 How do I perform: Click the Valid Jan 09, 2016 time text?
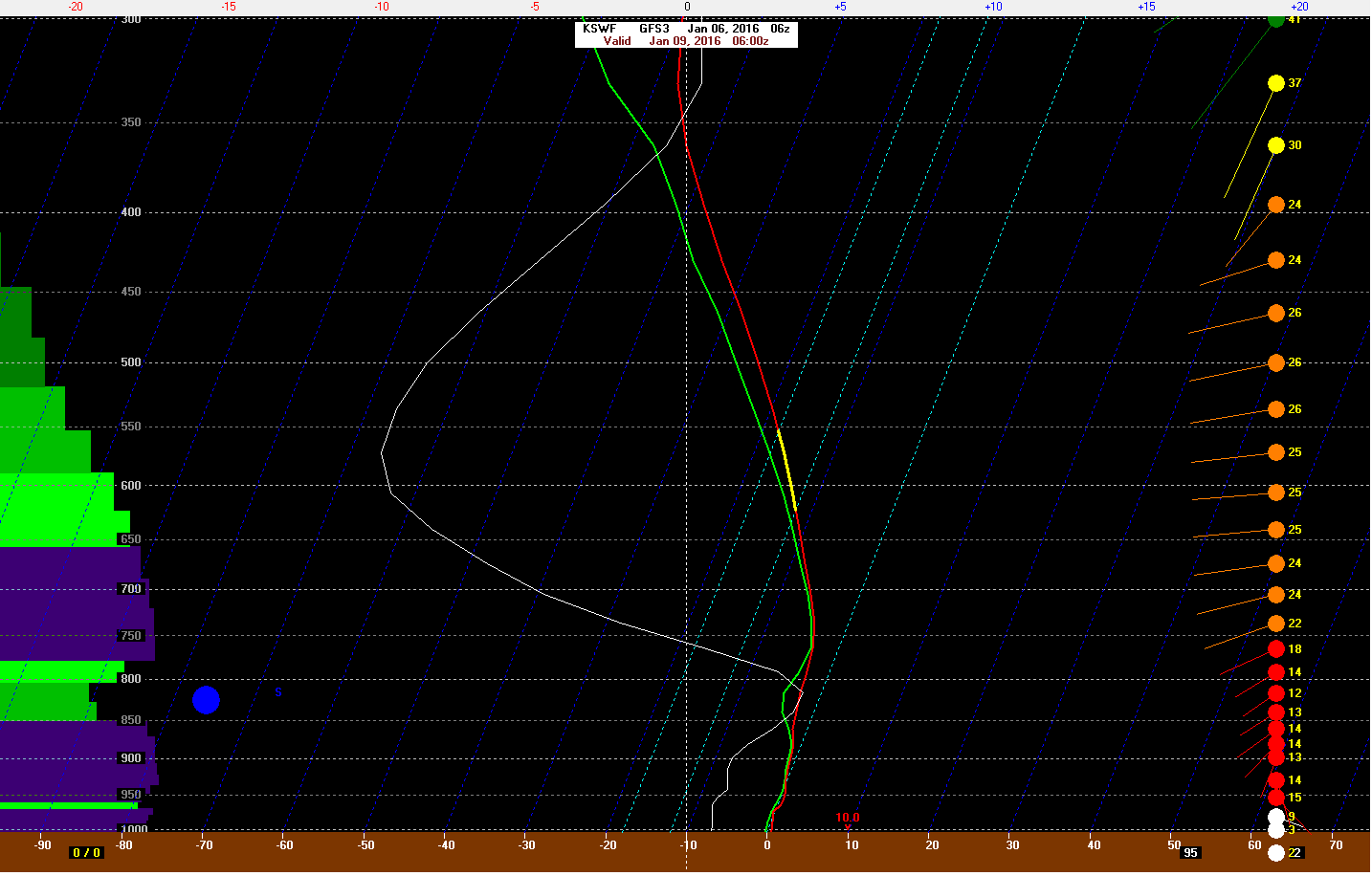[685, 41]
